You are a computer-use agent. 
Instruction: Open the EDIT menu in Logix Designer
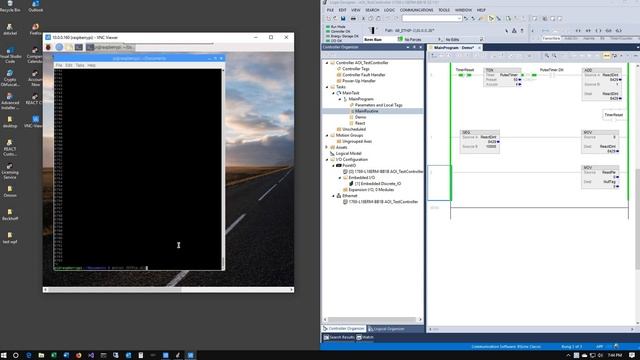[x=342, y=10]
